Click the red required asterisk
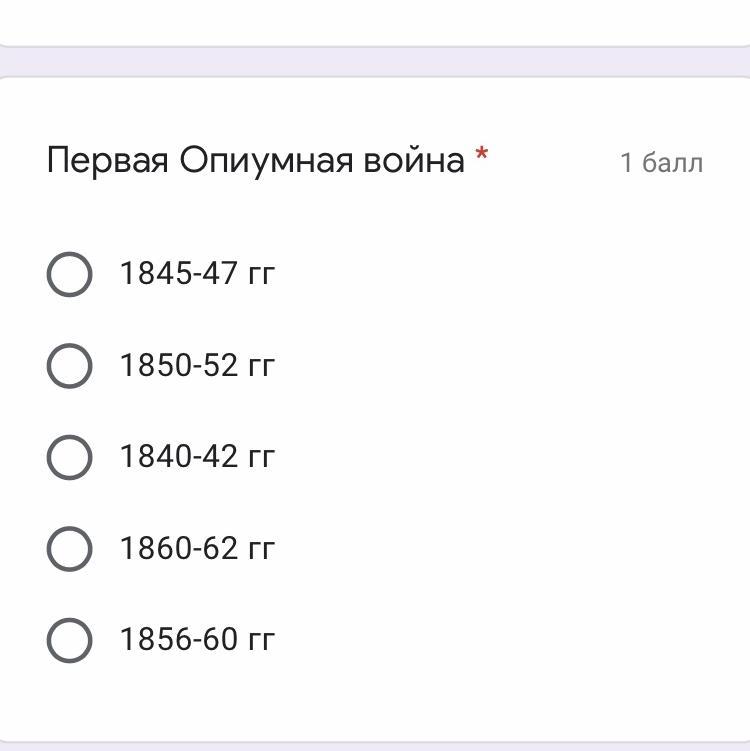 482,154
